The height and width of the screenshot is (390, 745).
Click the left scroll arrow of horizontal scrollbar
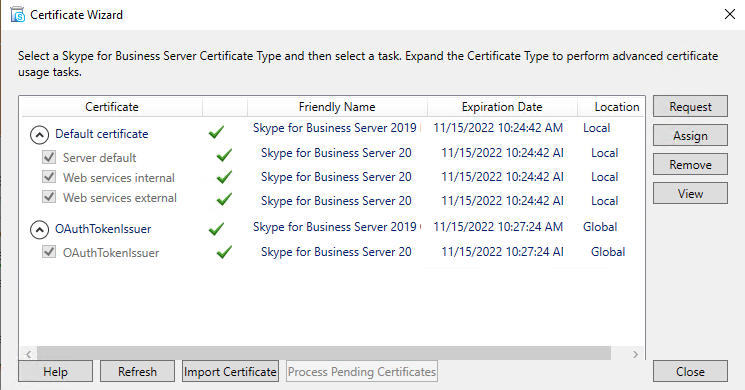coord(29,354)
